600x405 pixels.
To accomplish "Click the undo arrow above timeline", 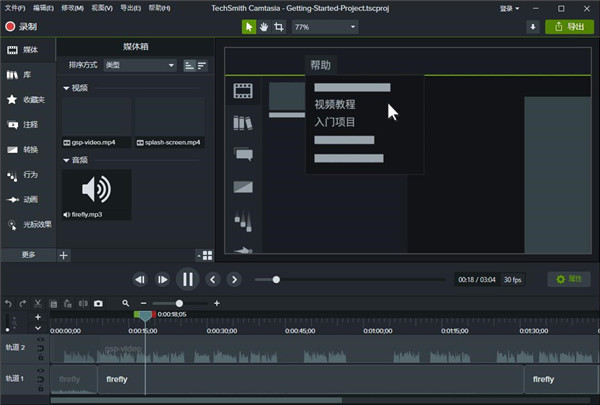I will click(9, 303).
